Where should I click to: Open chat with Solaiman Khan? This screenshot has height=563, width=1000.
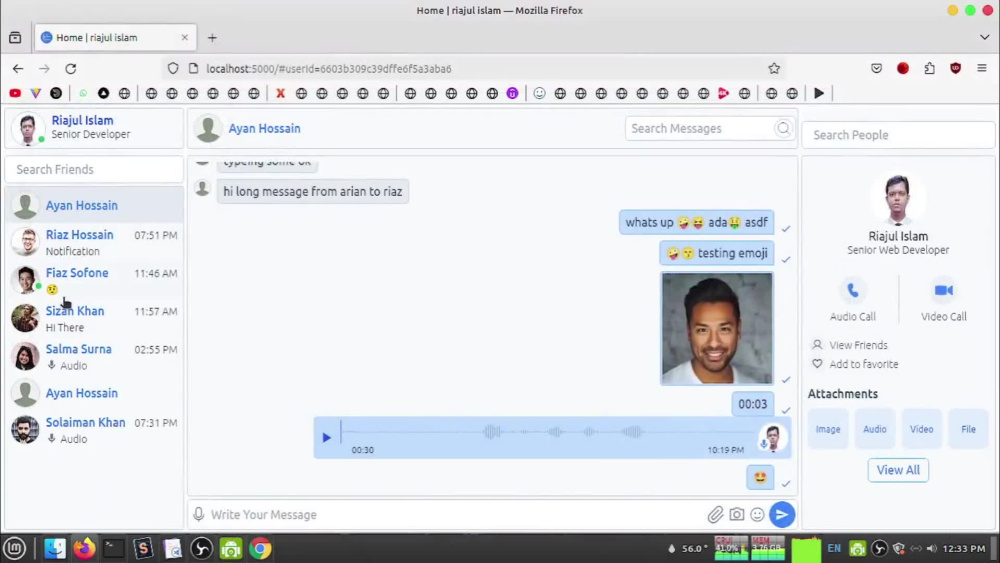[94, 430]
